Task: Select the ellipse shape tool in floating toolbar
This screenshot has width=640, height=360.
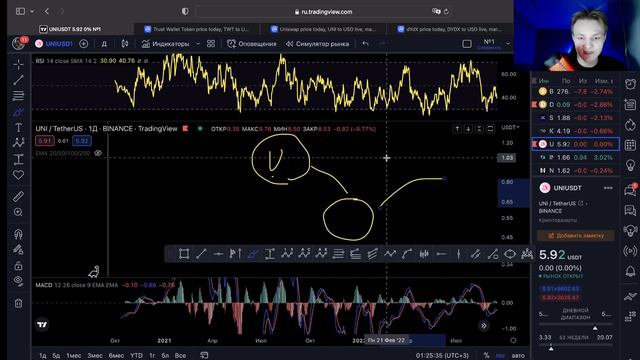Action: point(510,254)
